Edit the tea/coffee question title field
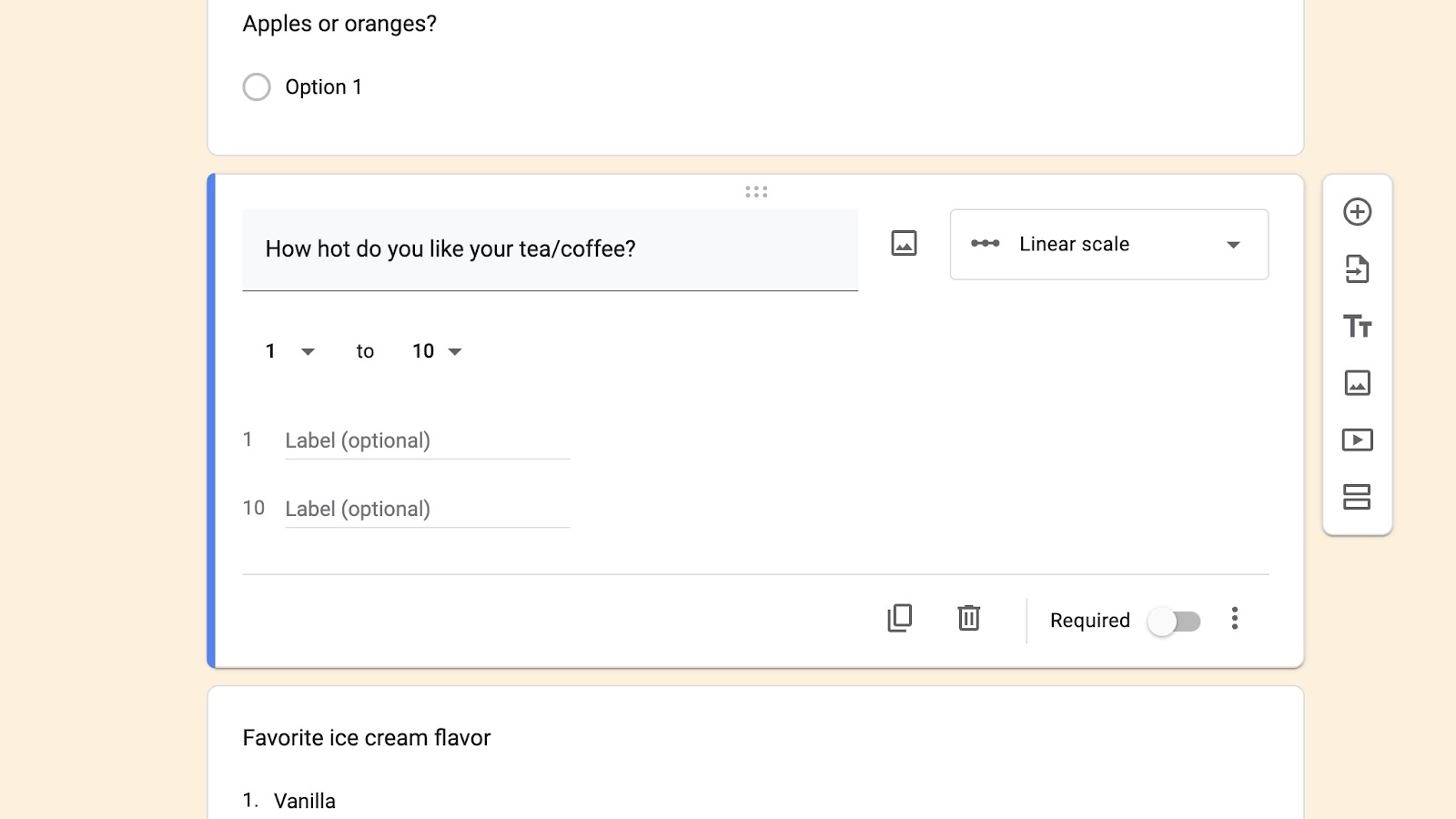The height and width of the screenshot is (819, 1456). [x=550, y=249]
